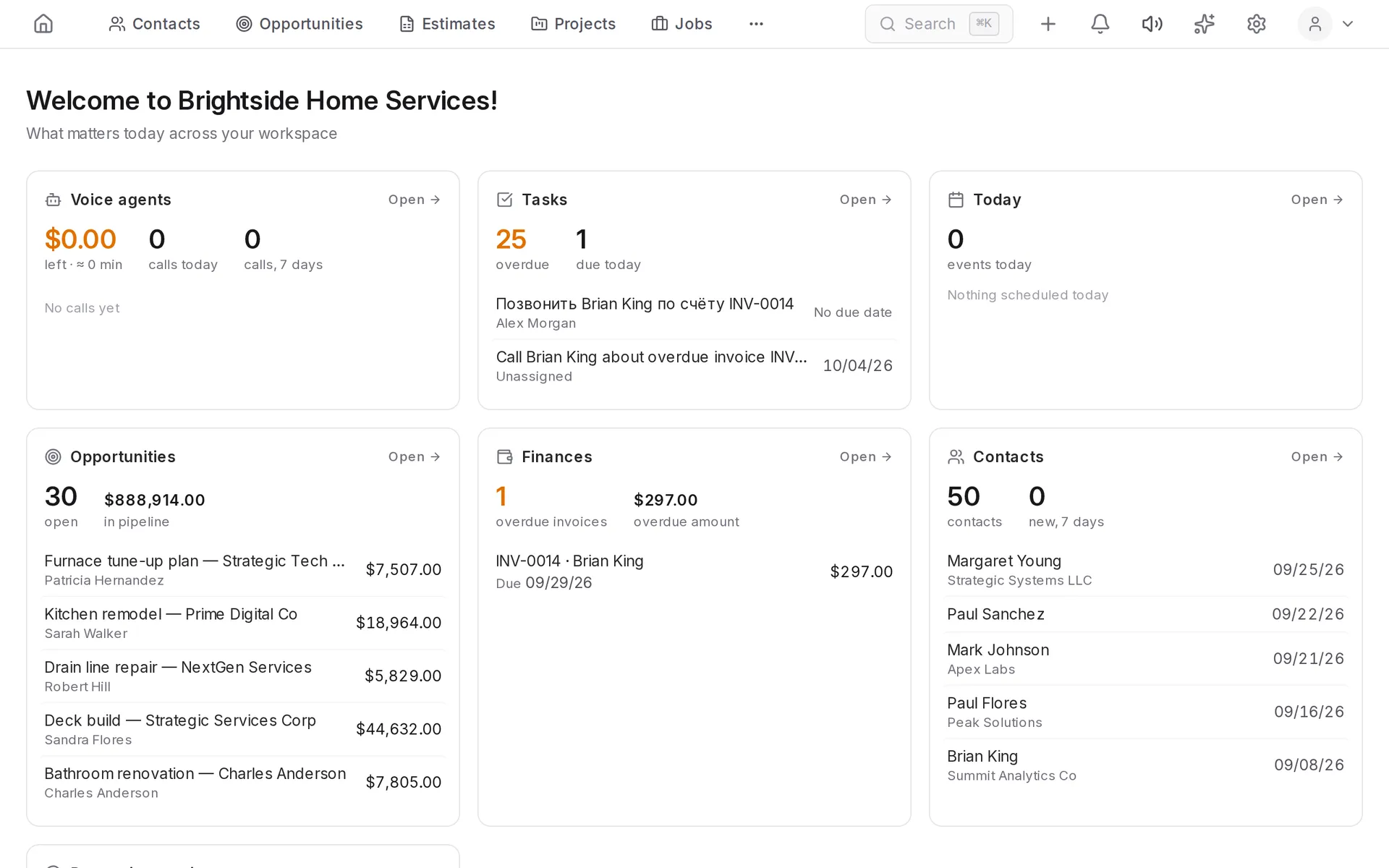Screen dimensions: 1389x868
Task: Open the Tasks card link
Action: (x=866, y=200)
